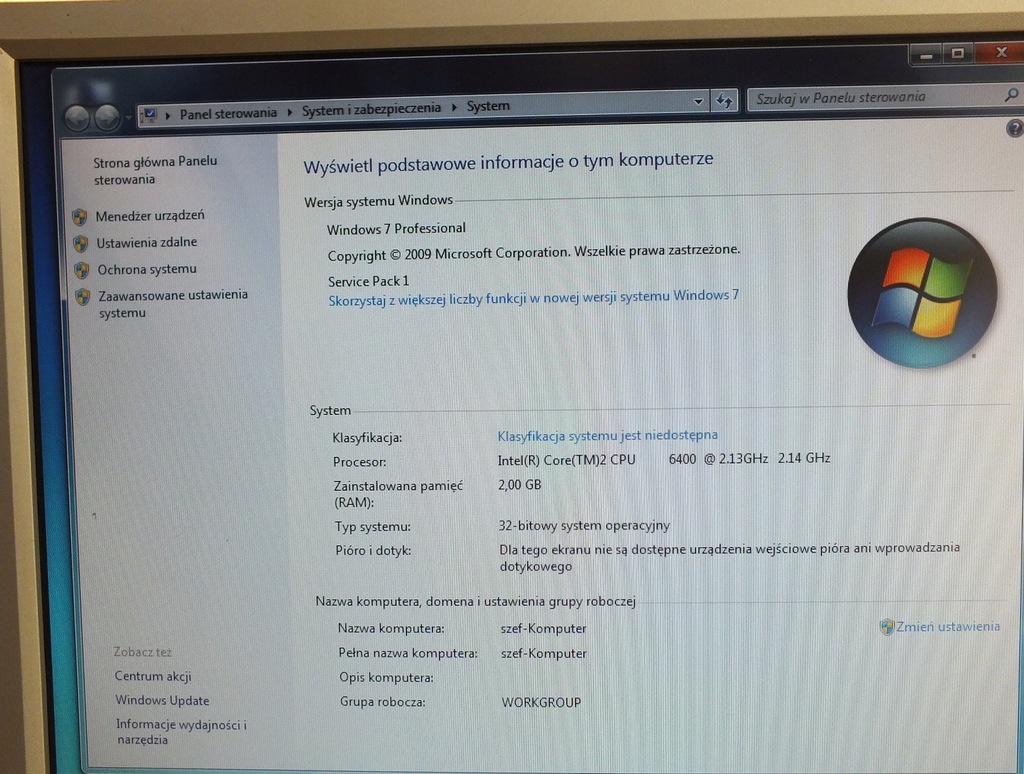Click shield icon beside Ustawienia zdalne
Screen dimensions: 1024x774
point(81,244)
